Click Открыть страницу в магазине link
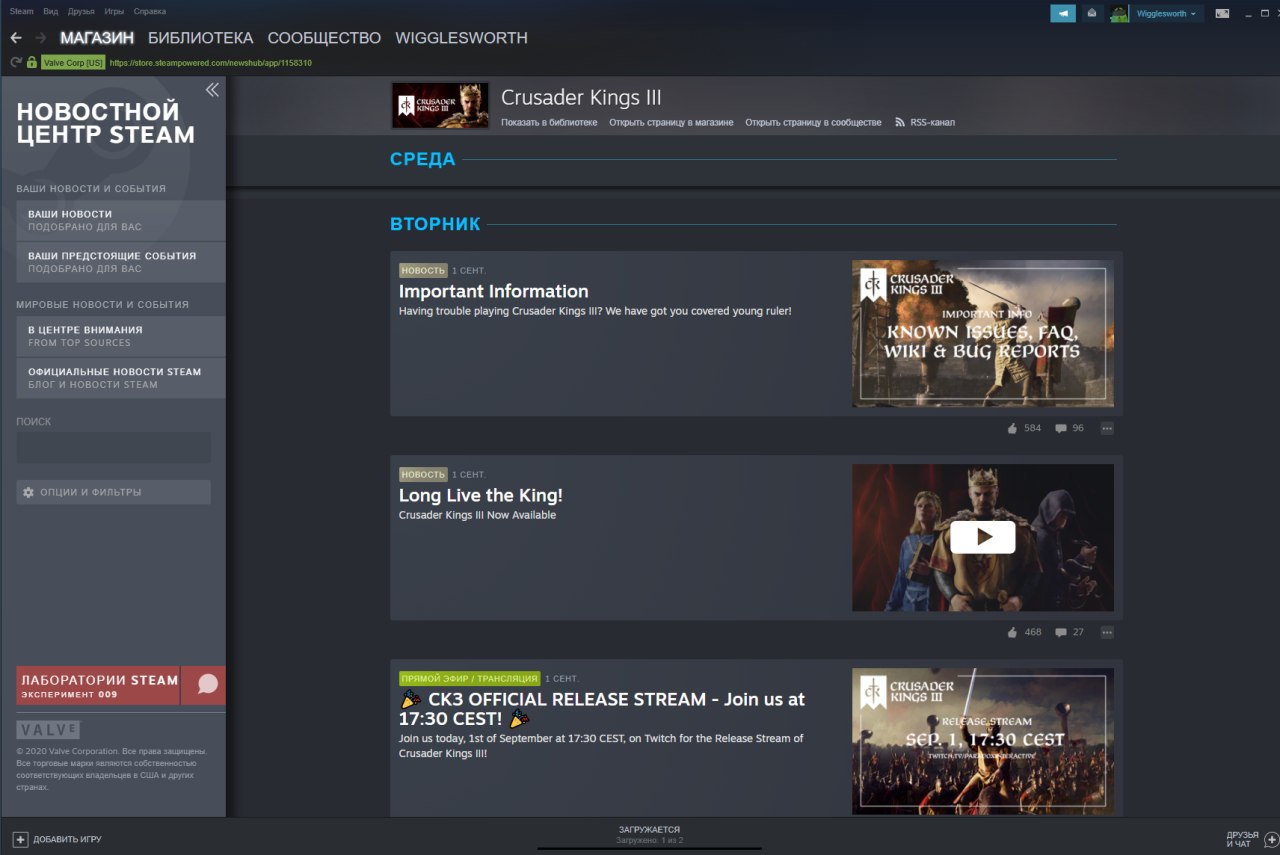This screenshot has width=1280, height=855. (x=671, y=122)
